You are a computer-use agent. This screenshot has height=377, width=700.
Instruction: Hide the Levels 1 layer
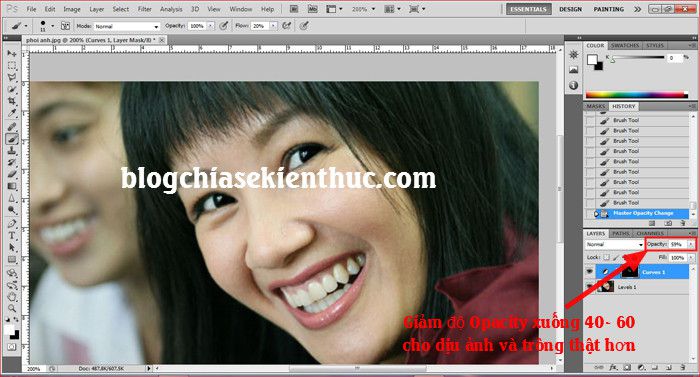590,287
